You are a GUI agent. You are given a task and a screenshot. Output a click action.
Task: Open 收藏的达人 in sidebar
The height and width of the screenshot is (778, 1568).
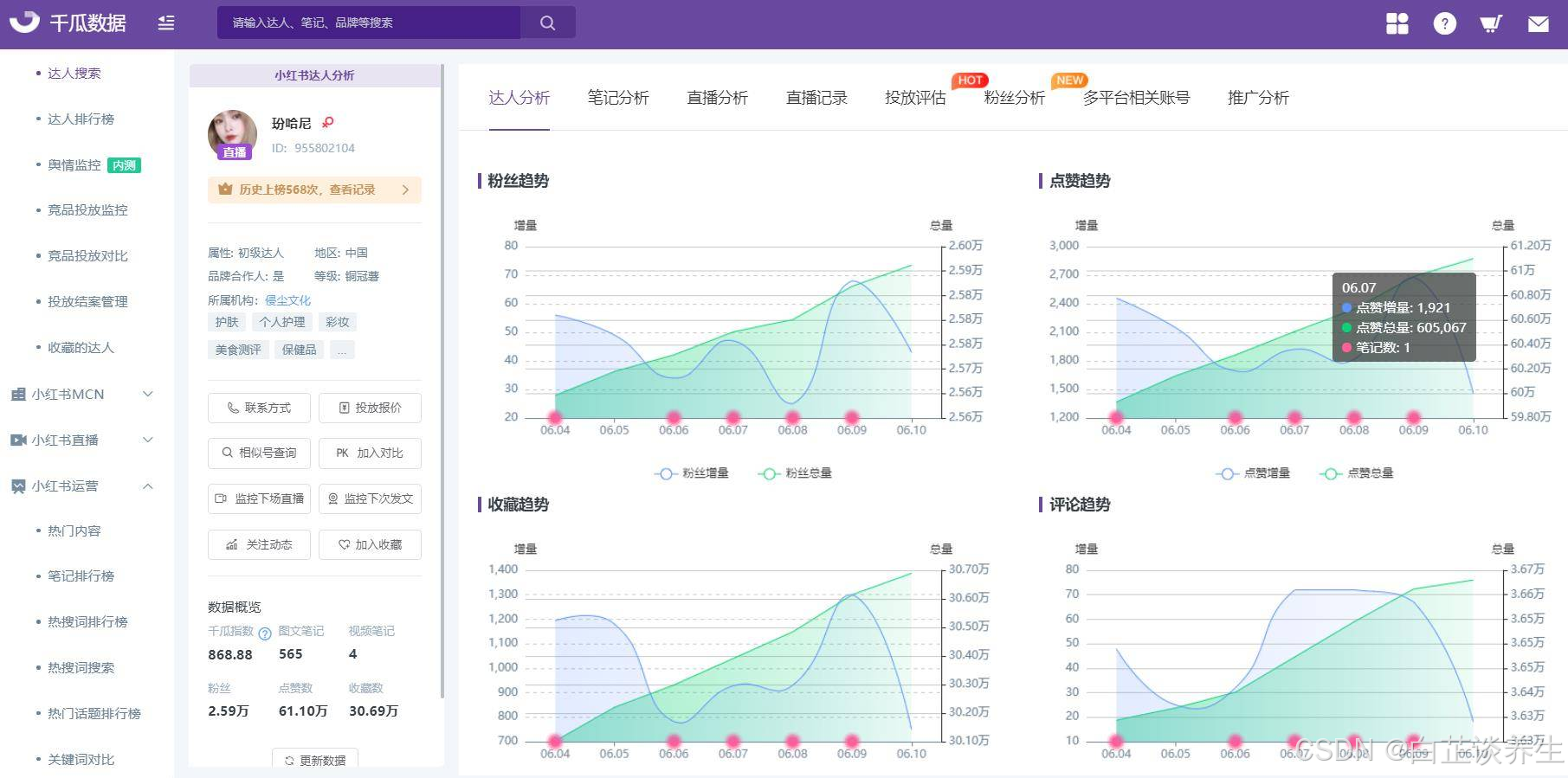tap(81, 348)
